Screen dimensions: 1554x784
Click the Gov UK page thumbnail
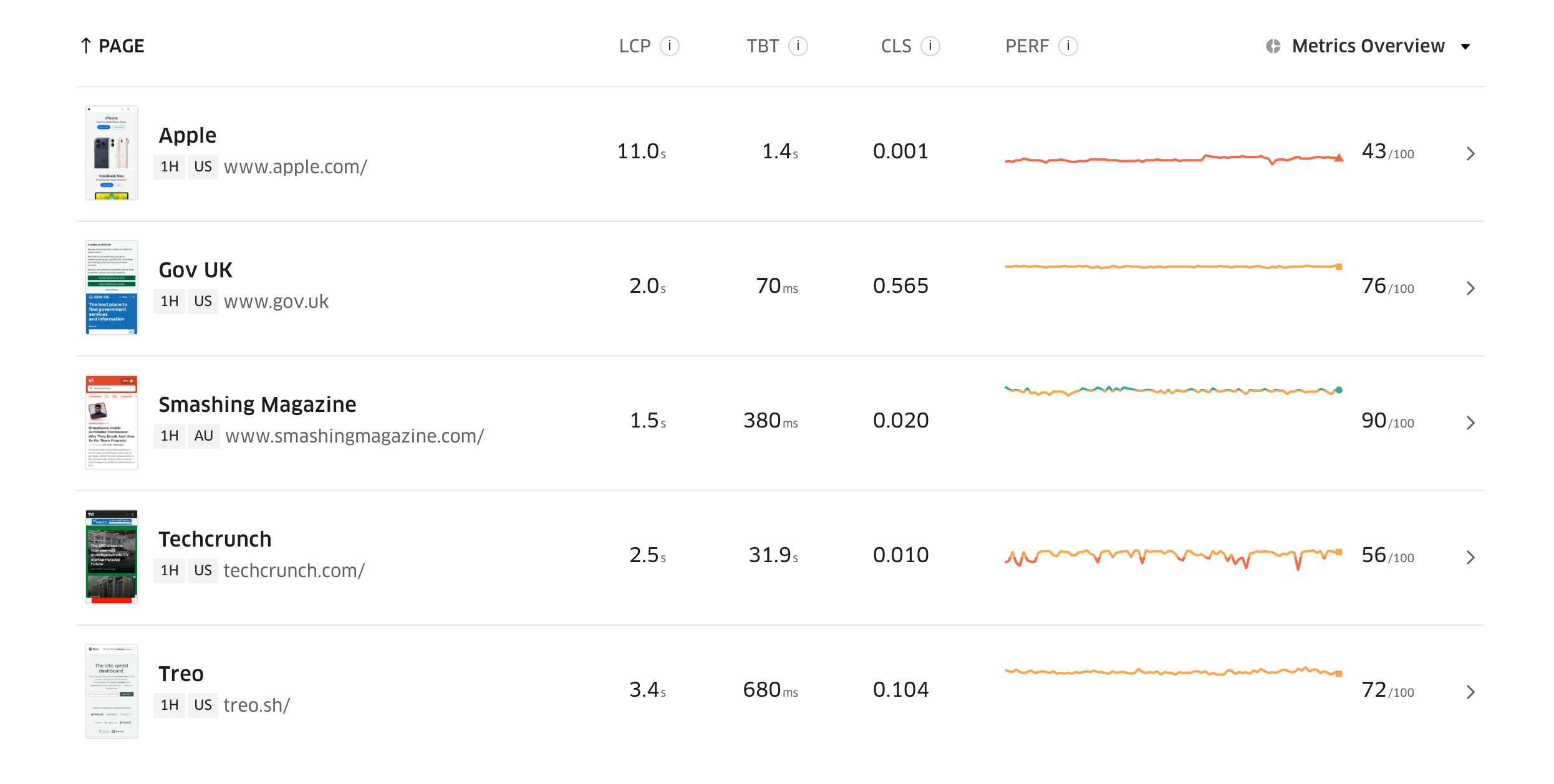coord(112,288)
